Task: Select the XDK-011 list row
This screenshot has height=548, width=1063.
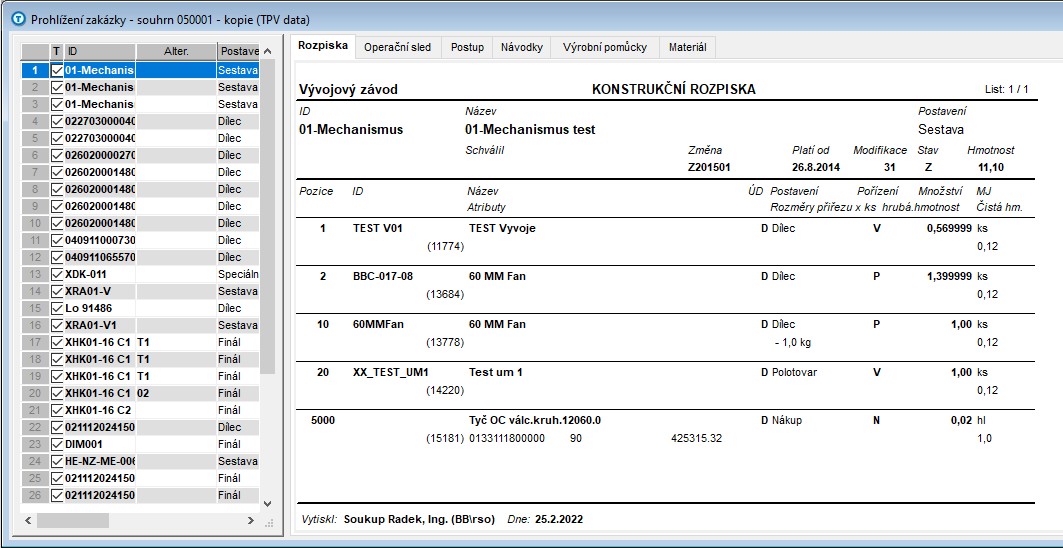Action: (x=140, y=274)
